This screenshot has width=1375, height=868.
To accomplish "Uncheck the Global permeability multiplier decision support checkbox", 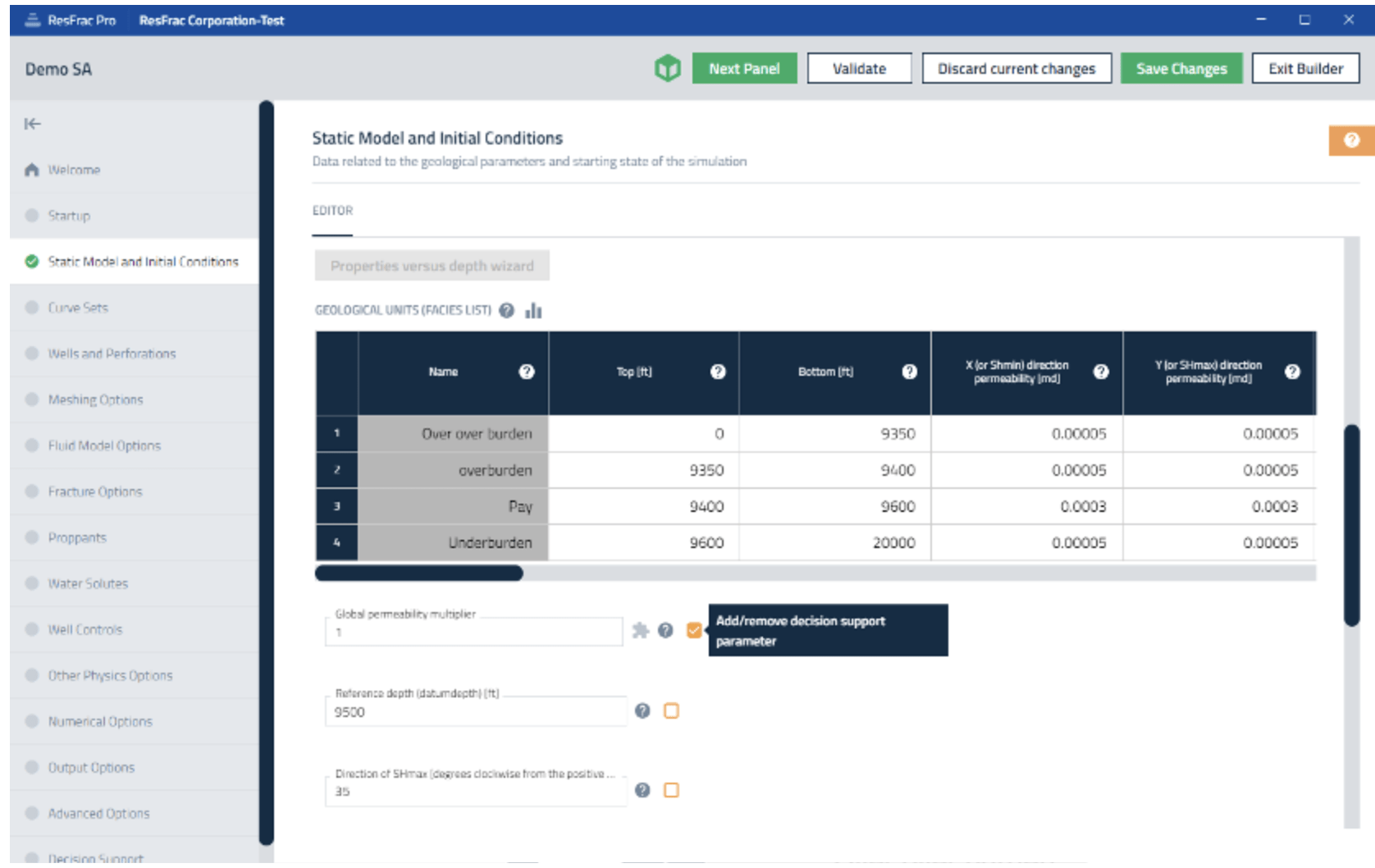I will (694, 630).
